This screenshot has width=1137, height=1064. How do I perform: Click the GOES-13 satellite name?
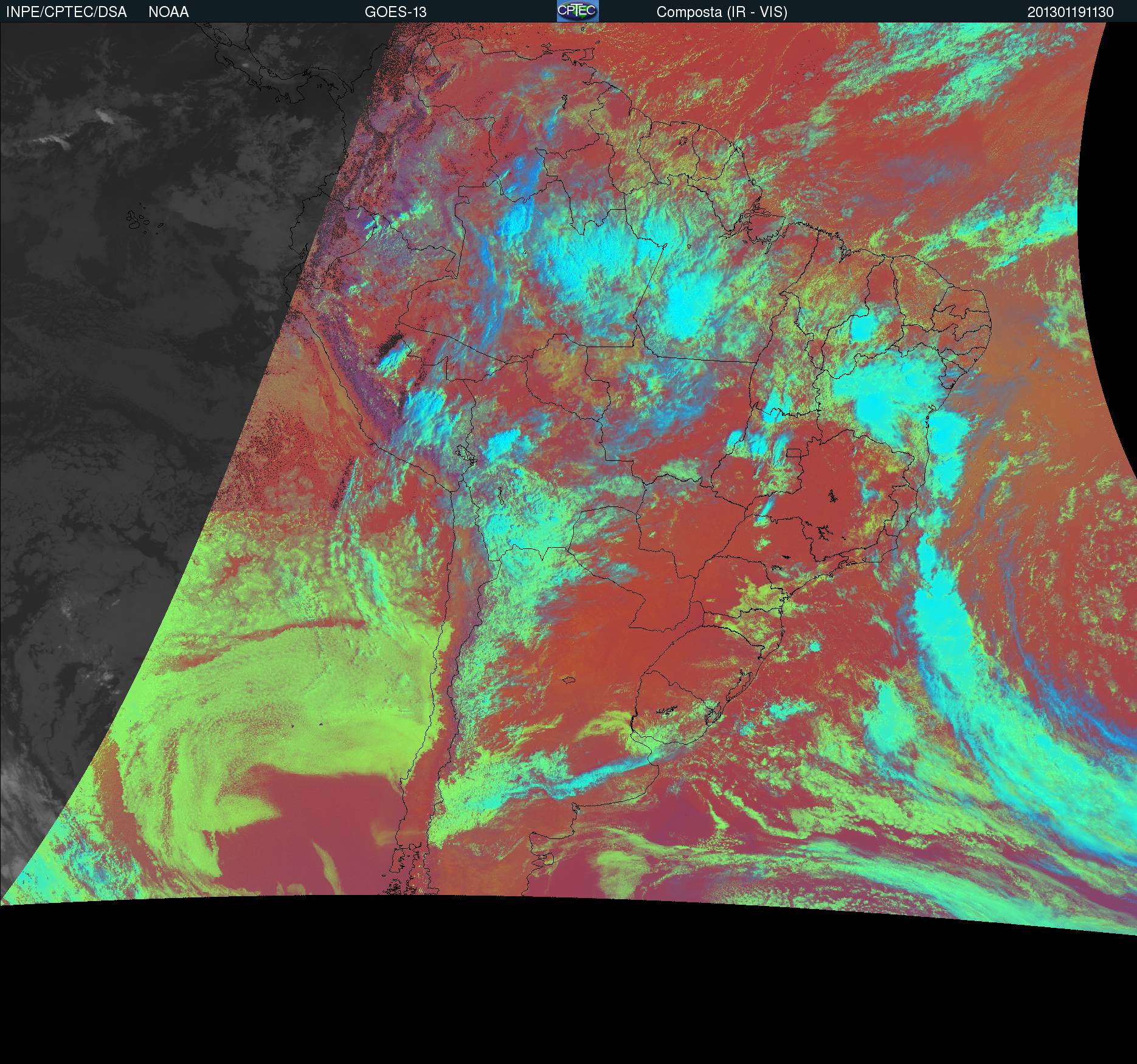[395, 12]
